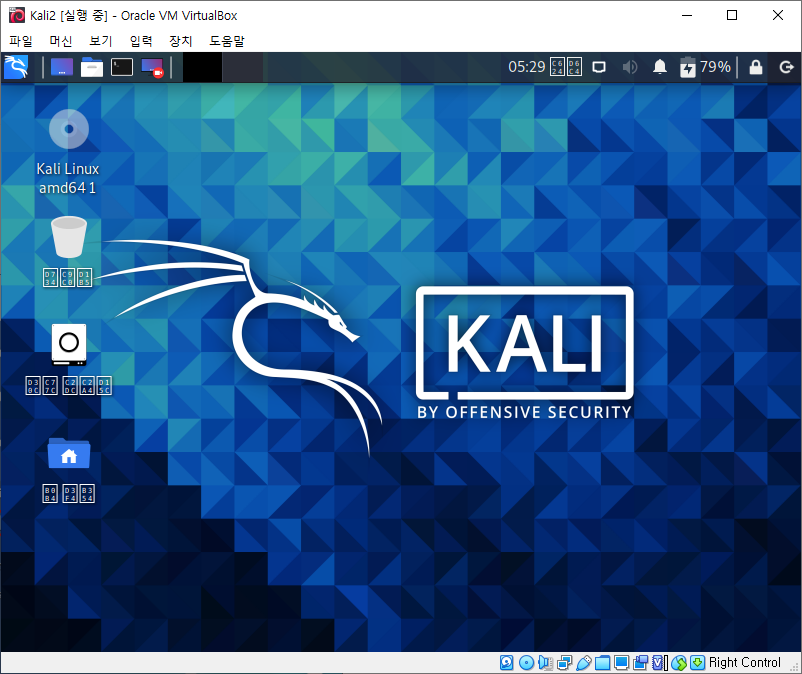The height and width of the screenshot is (674, 802).
Task: Click the CPU virtualization V status icon
Action: 660,663
